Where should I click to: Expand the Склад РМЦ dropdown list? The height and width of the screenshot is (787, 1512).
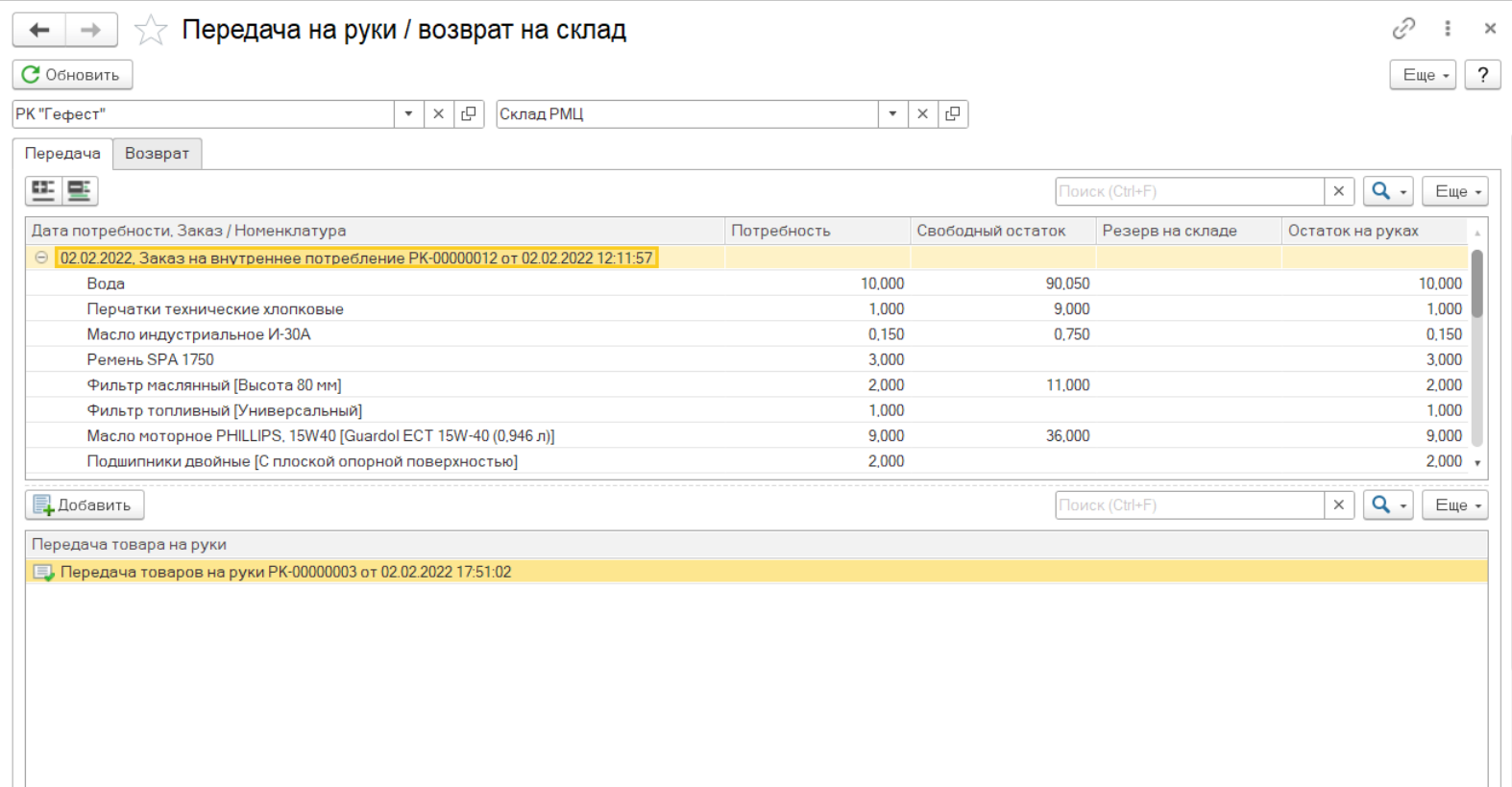tap(892, 114)
